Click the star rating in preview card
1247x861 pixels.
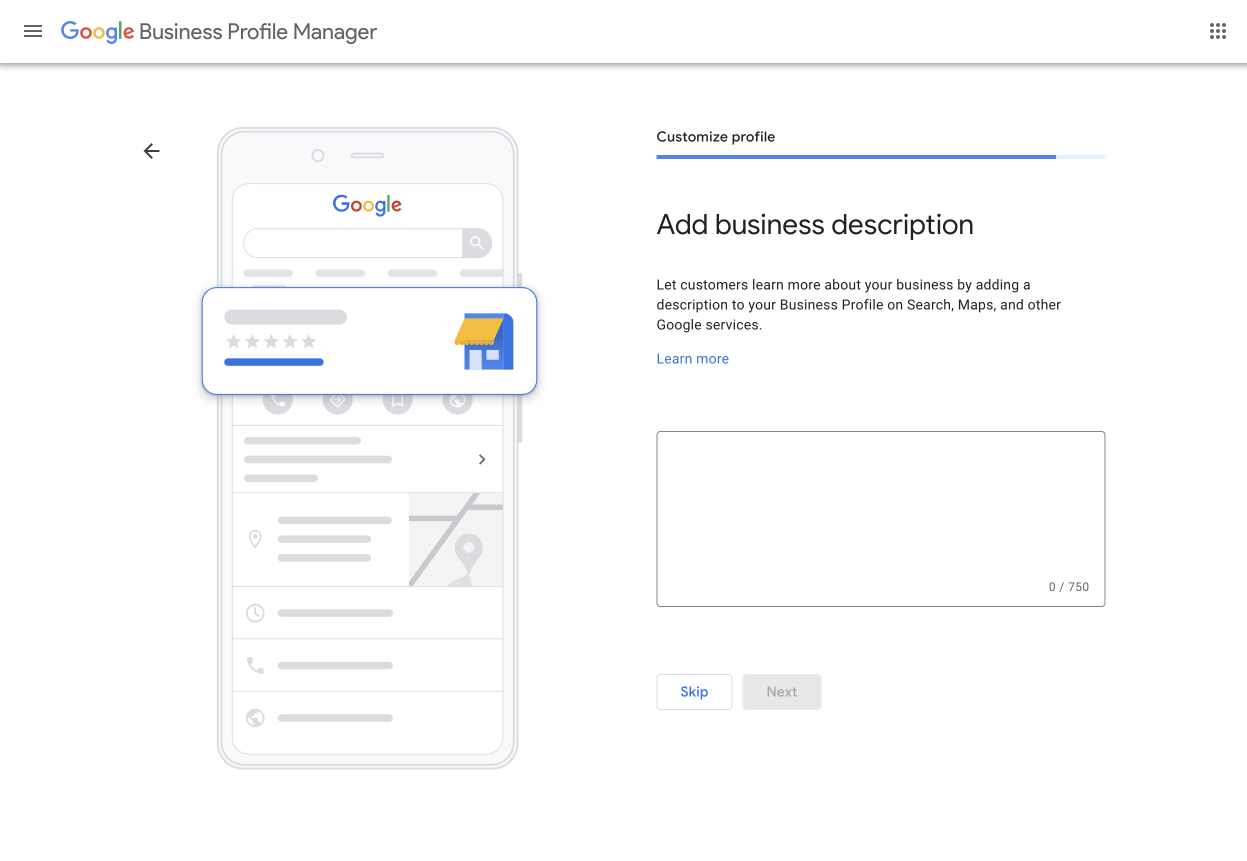(x=271, y=342)
